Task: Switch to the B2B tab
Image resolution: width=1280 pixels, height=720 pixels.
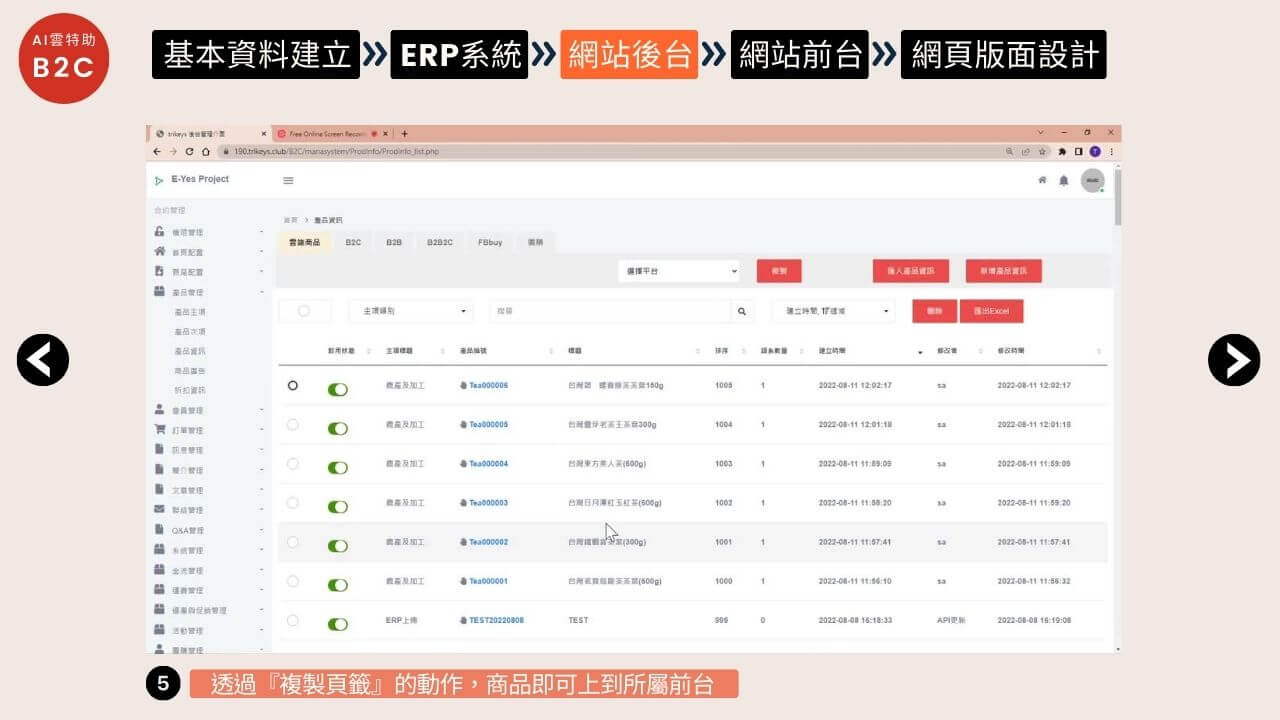Action: 394,242
